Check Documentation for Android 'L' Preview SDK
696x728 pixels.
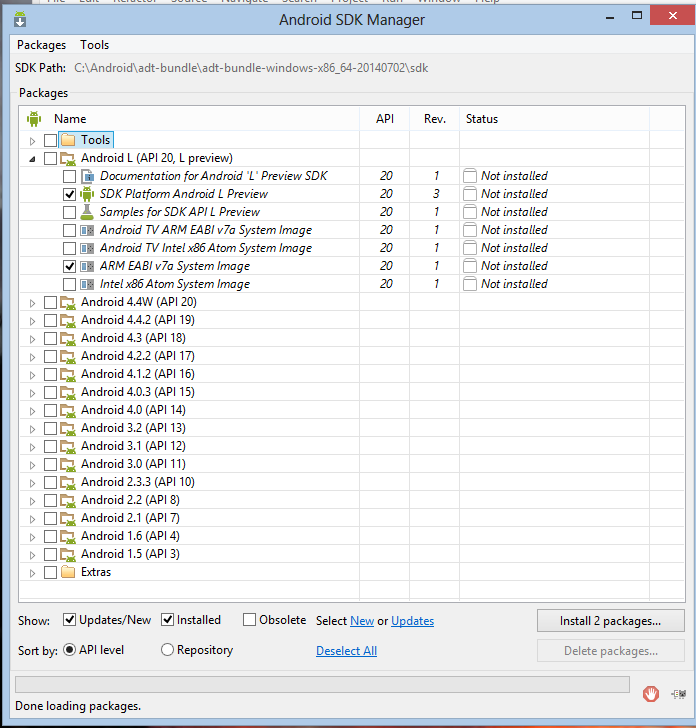pos(69,176)
